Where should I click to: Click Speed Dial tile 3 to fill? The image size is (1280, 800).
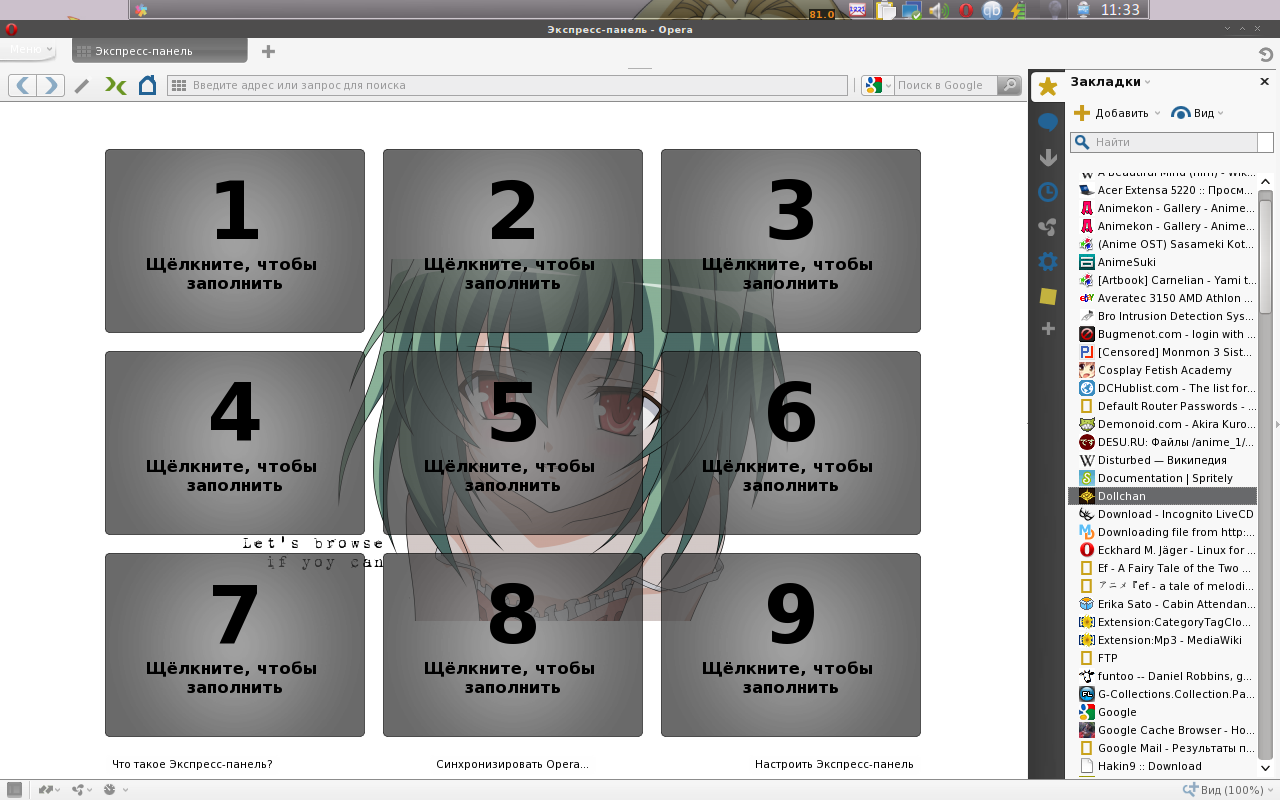click(791, 241)
